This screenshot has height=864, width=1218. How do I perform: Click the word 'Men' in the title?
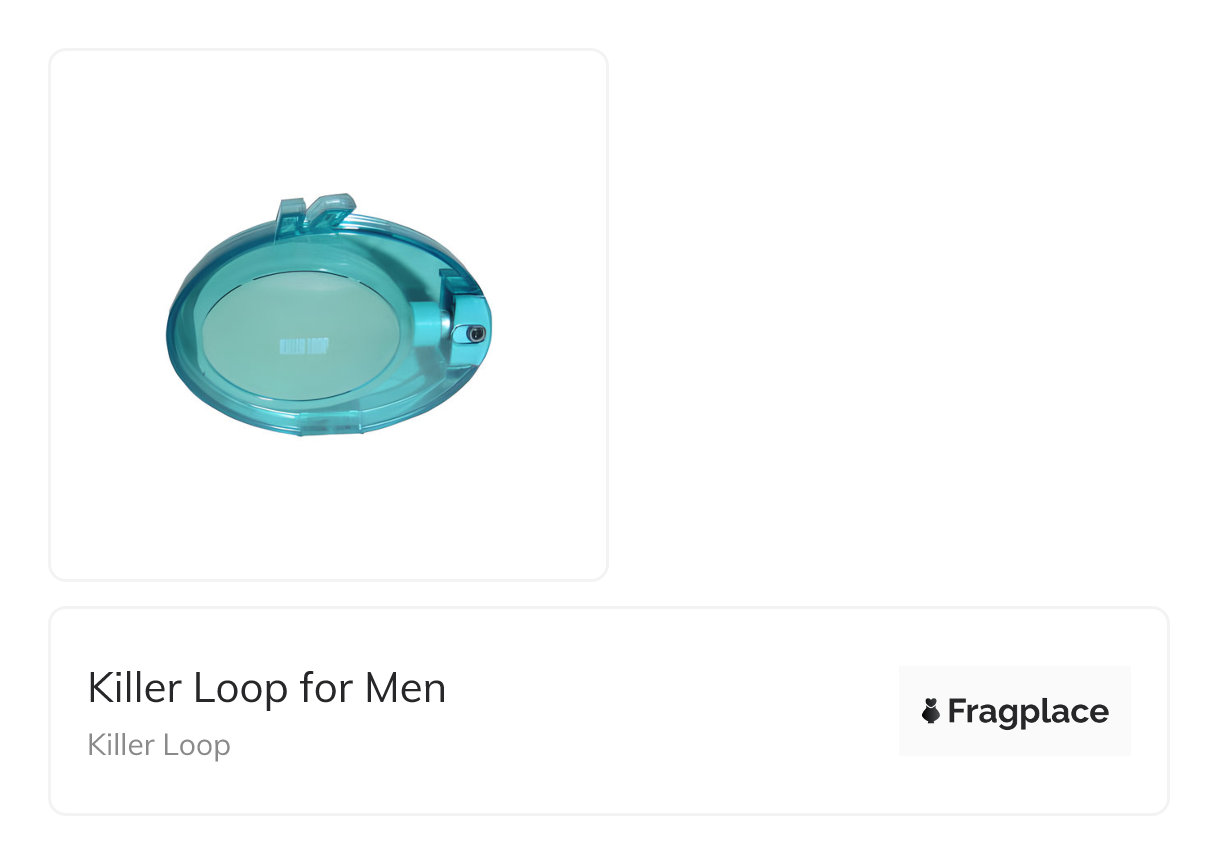405,688
